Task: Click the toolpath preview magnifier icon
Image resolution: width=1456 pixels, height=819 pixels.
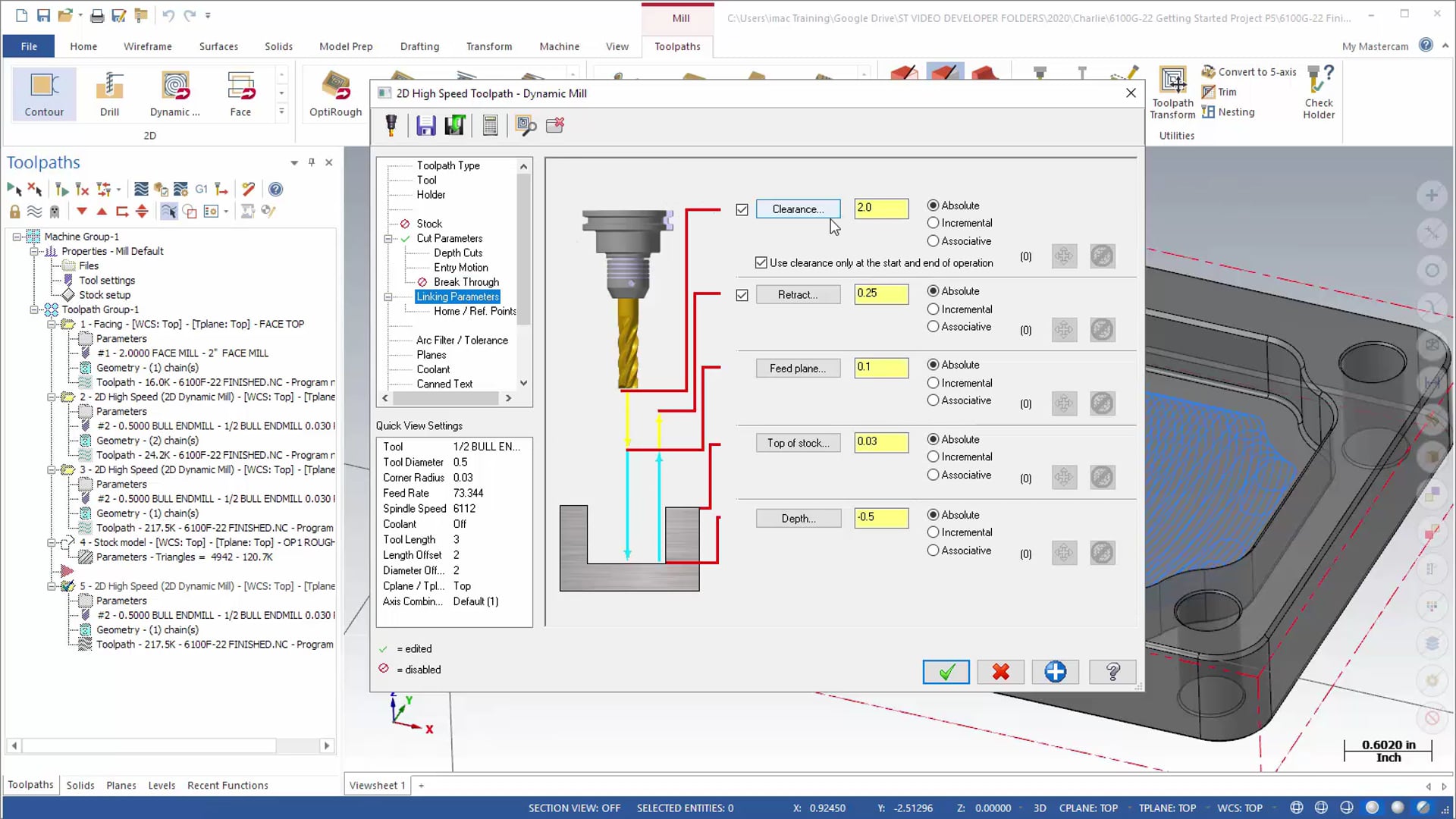Action: pyautogui.click(x=526, y=125)
